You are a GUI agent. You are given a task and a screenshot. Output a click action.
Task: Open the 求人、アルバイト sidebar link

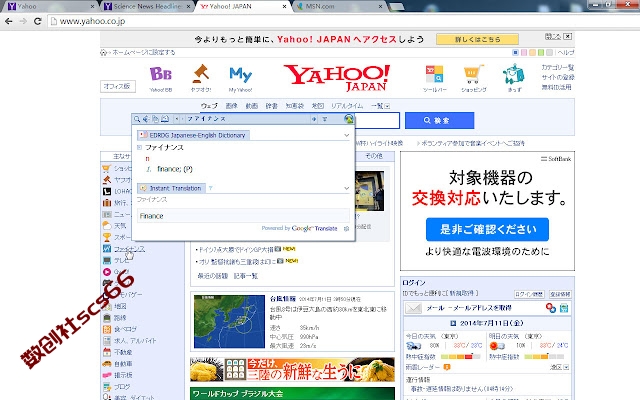135,340
